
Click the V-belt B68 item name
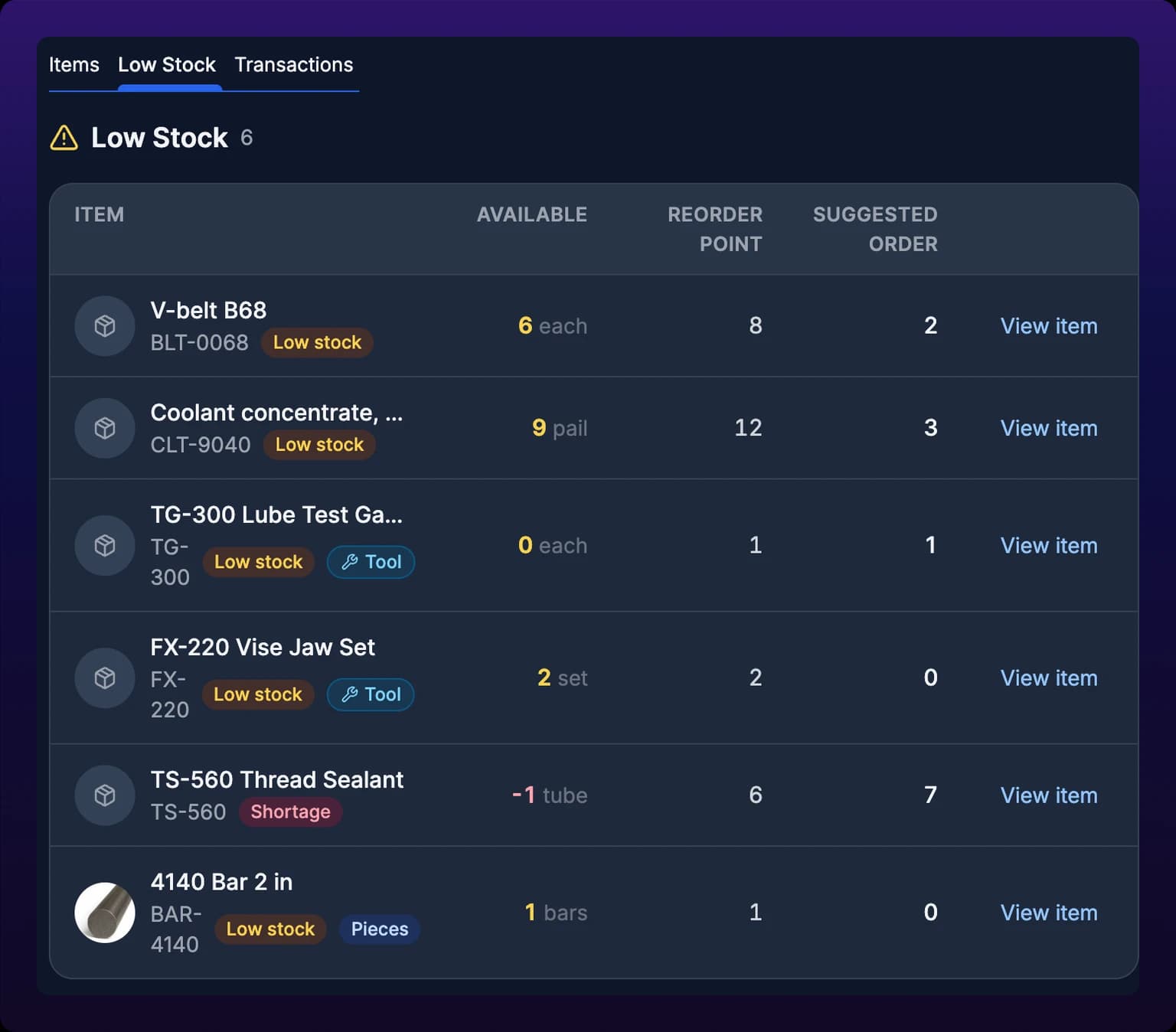point(208,310)
